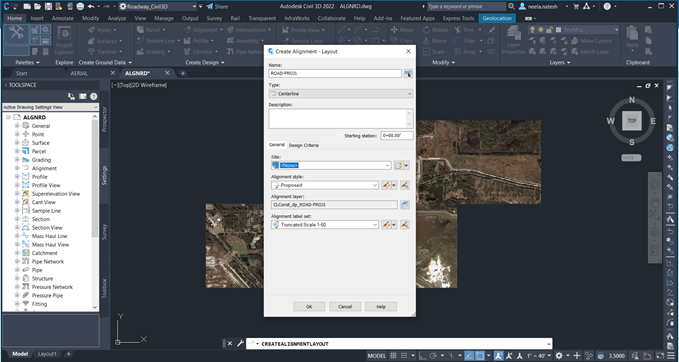Expand the Alignment settings tree node

coord(17,168)
